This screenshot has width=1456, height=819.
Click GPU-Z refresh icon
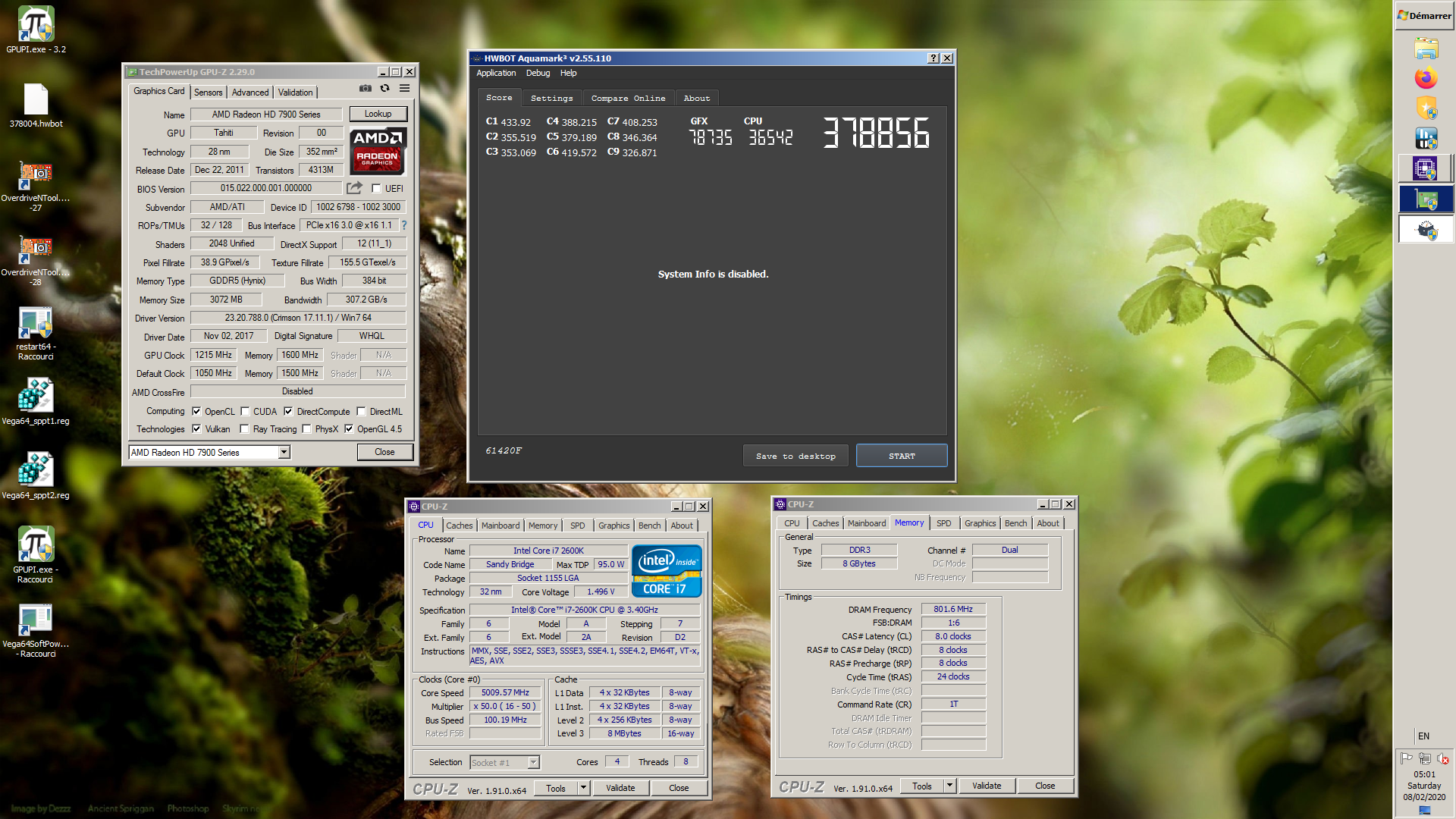(385, 89)
